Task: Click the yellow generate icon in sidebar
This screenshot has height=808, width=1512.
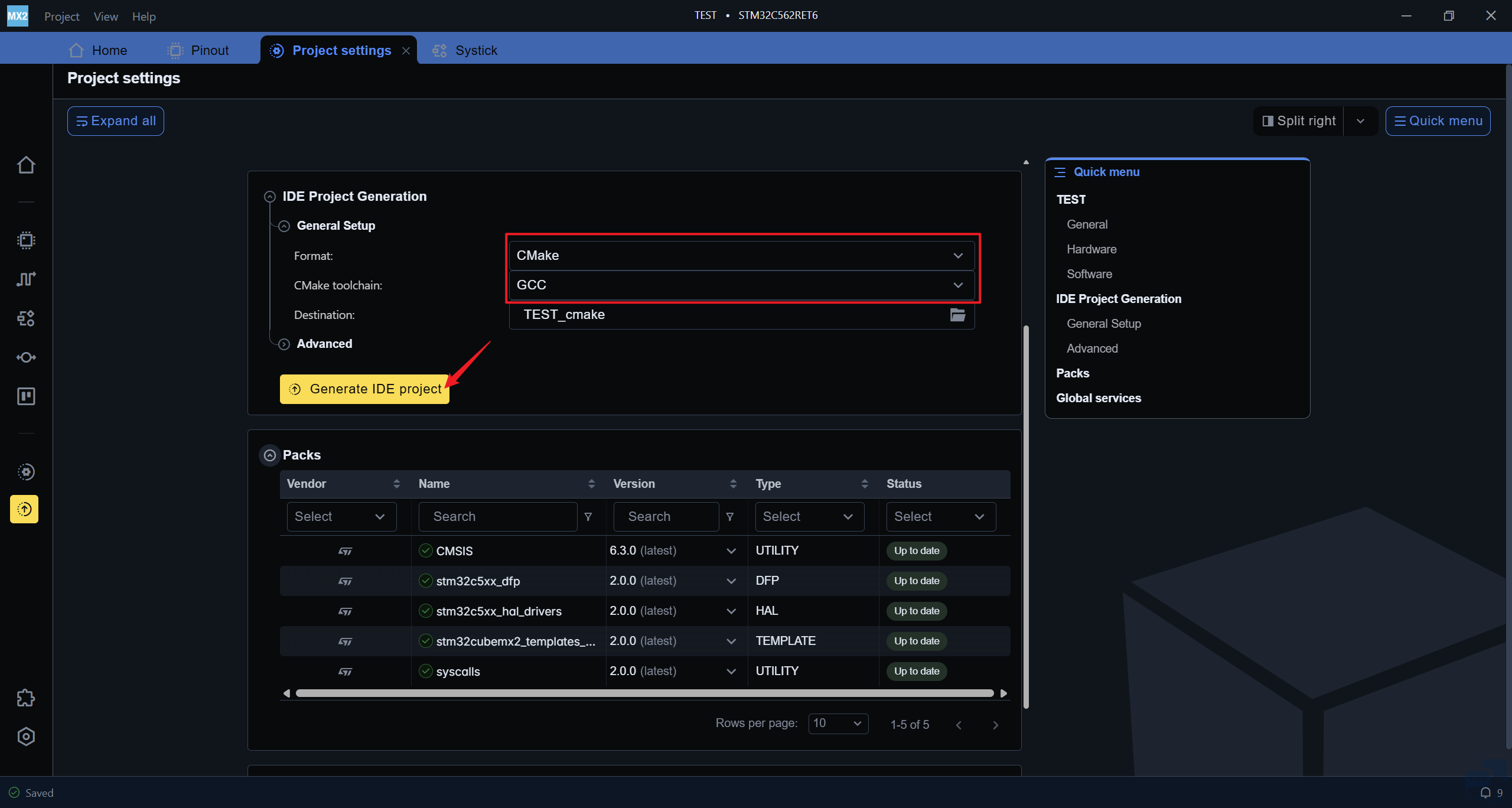Action: click(24, 509)
